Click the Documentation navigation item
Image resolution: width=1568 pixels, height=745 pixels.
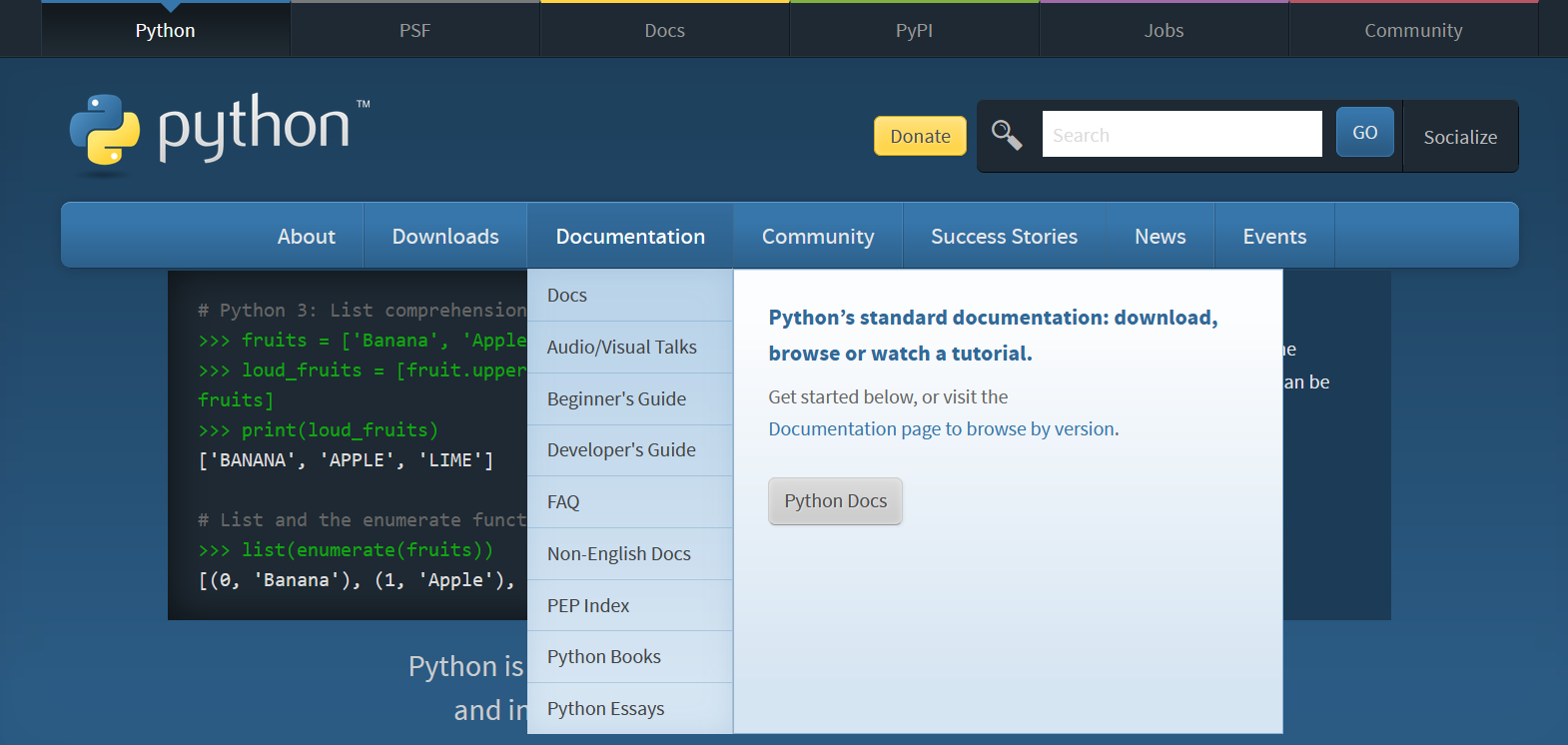click(630, 237)
